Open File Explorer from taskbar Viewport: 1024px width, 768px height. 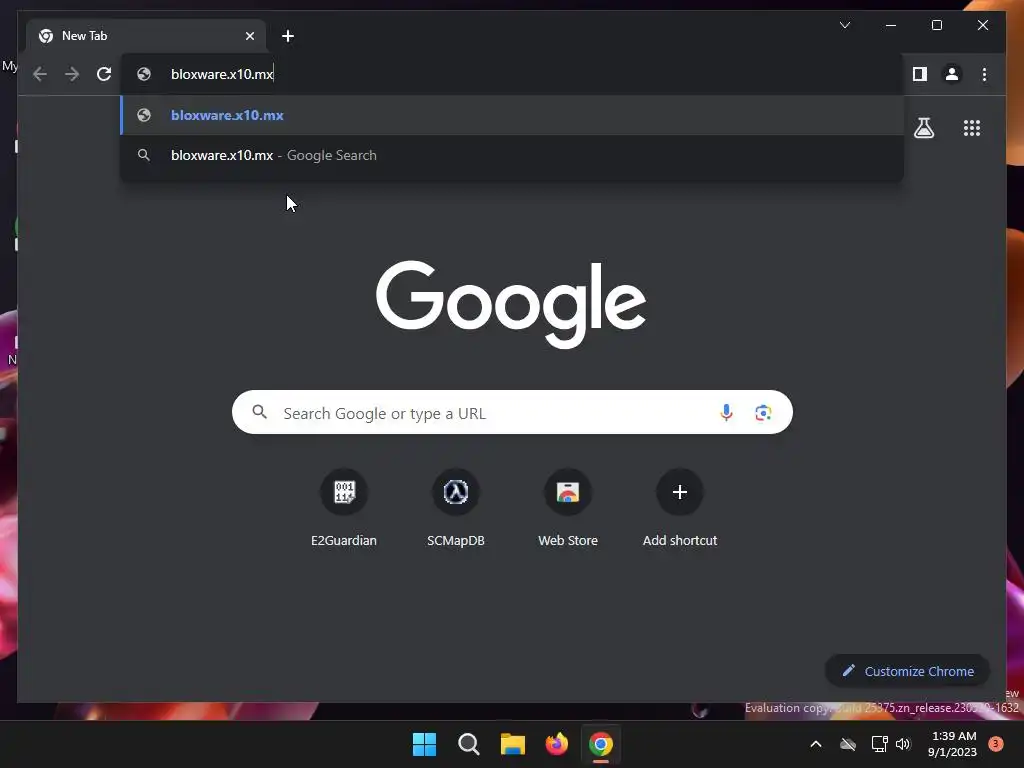click(513, 744)
